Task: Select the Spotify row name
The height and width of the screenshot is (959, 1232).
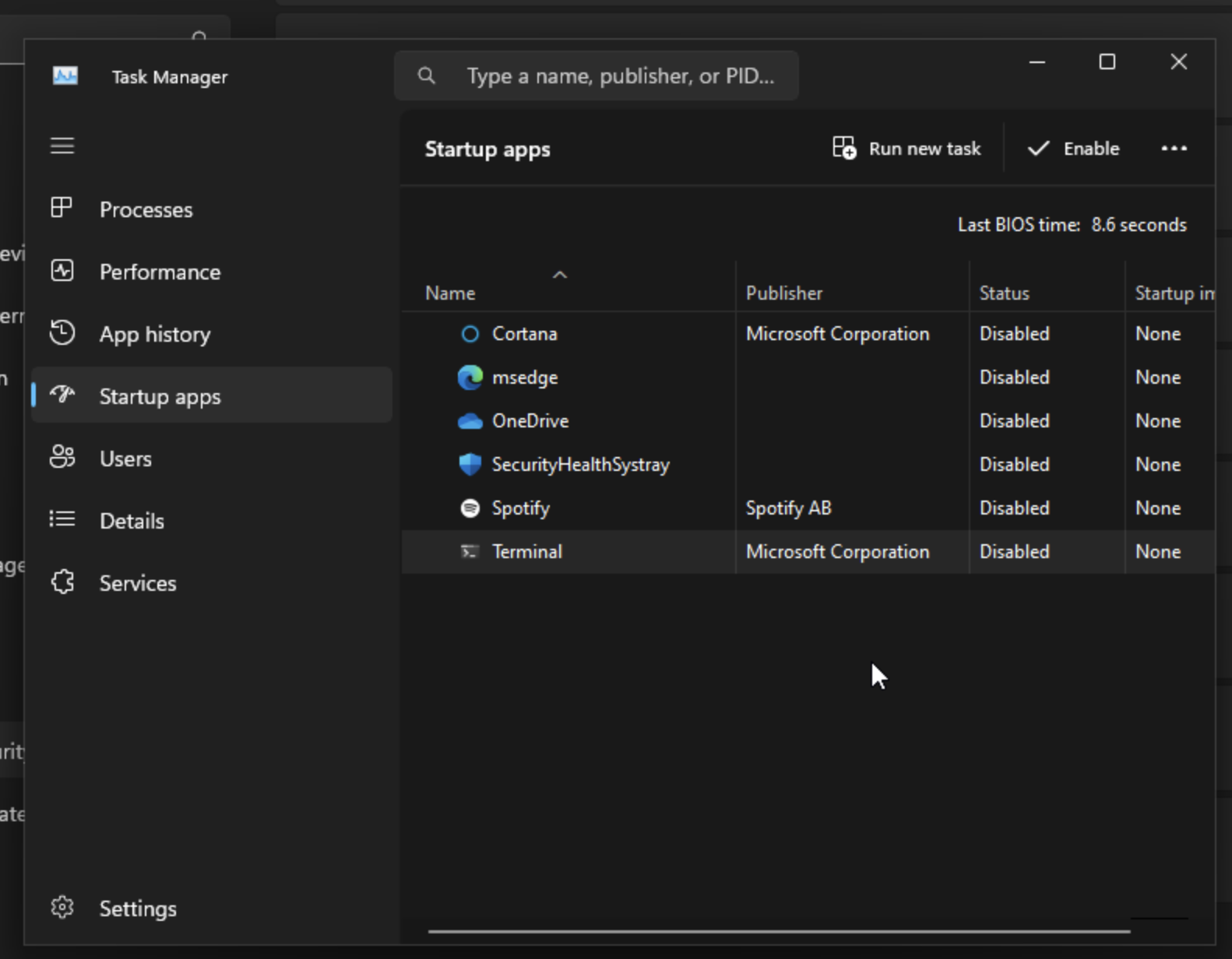Action: pyautogui.click(x=521, y=508)
